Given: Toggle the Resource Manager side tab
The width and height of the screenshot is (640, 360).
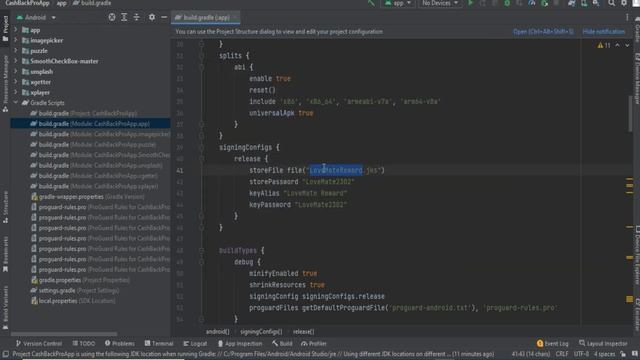Looking at the screenshot, I should point(5,84).
